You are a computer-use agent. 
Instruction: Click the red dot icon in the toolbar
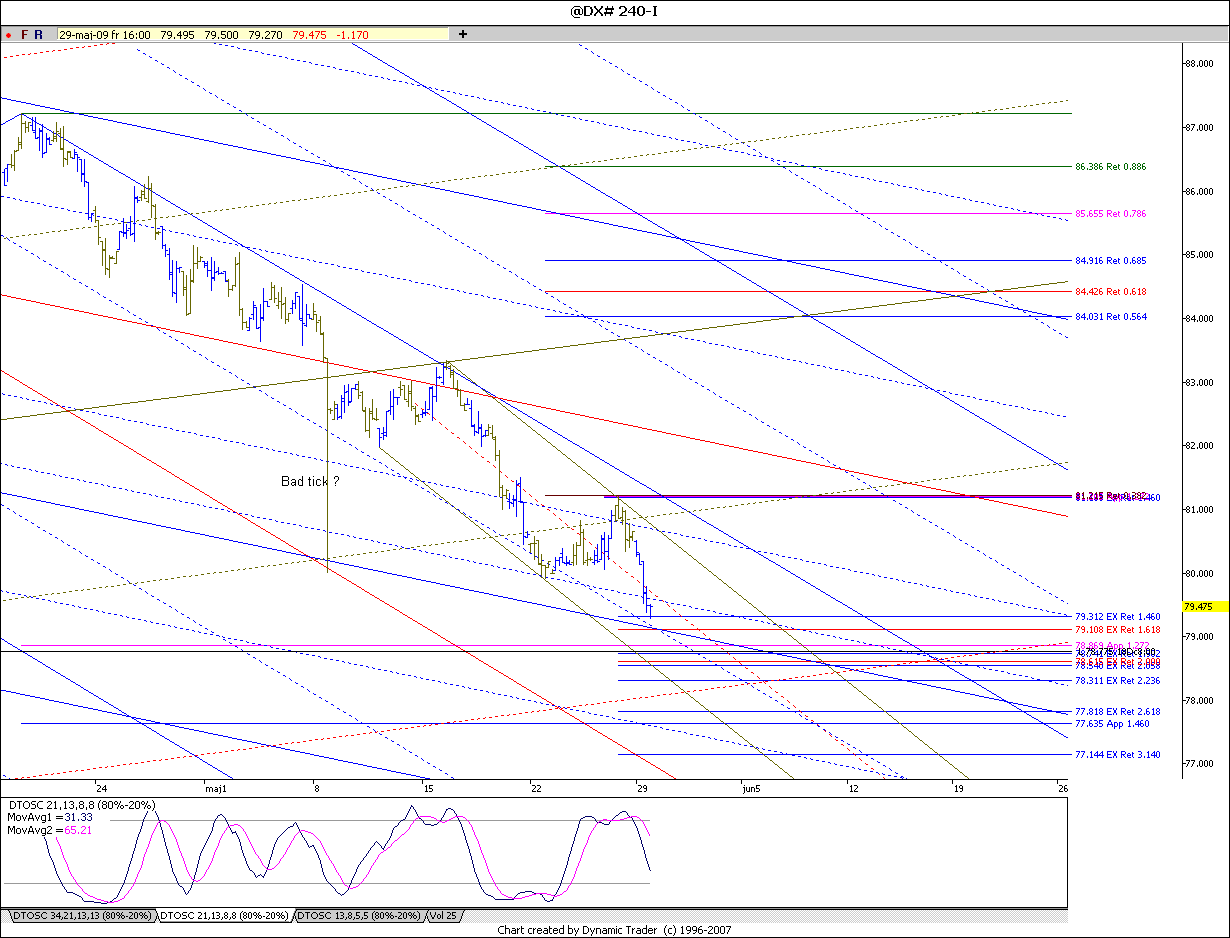[x=8, y=34]
